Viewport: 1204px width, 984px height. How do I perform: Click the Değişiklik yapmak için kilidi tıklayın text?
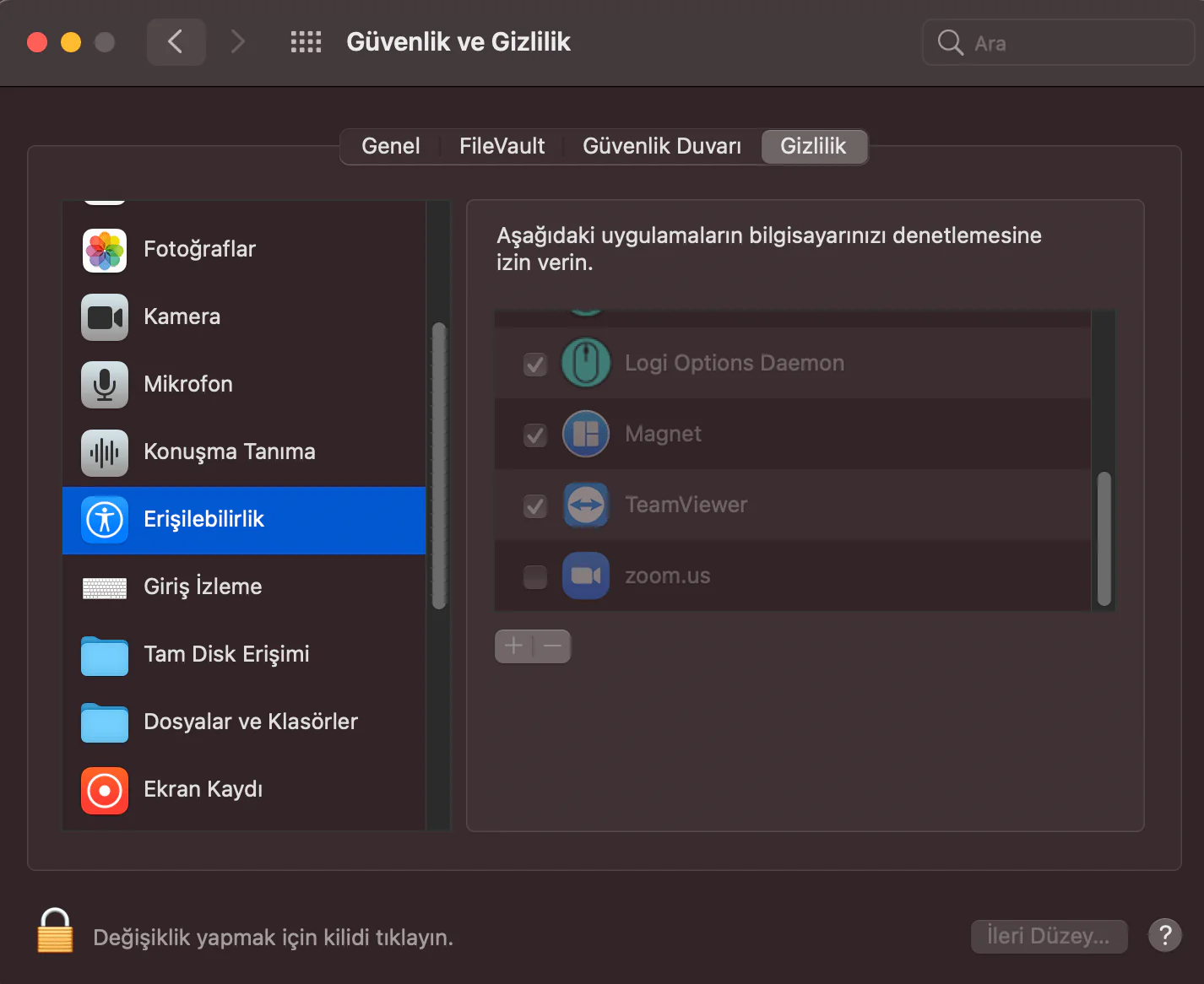[273, 938]
